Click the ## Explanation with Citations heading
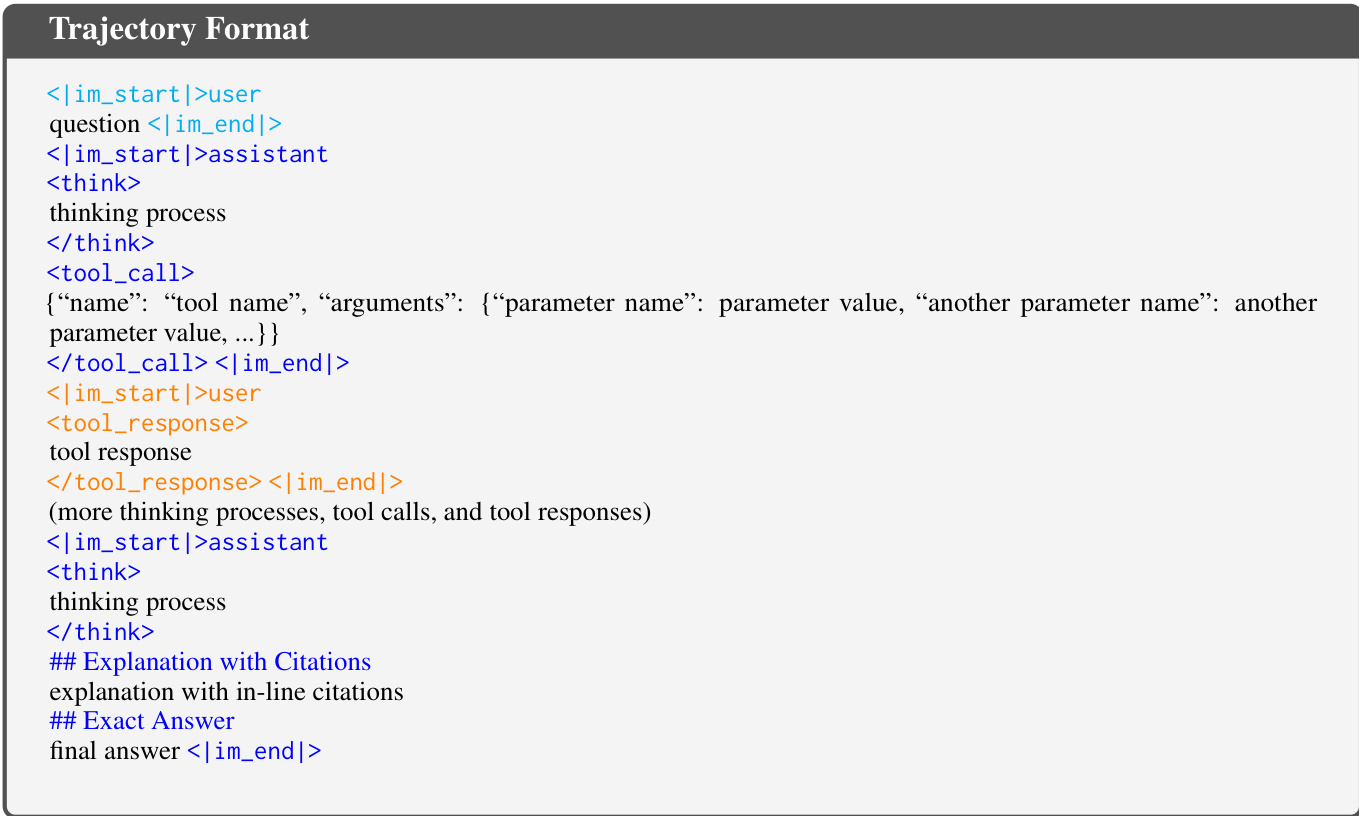Viewport: 1359px width, 816px height. [x=210, y=662]
